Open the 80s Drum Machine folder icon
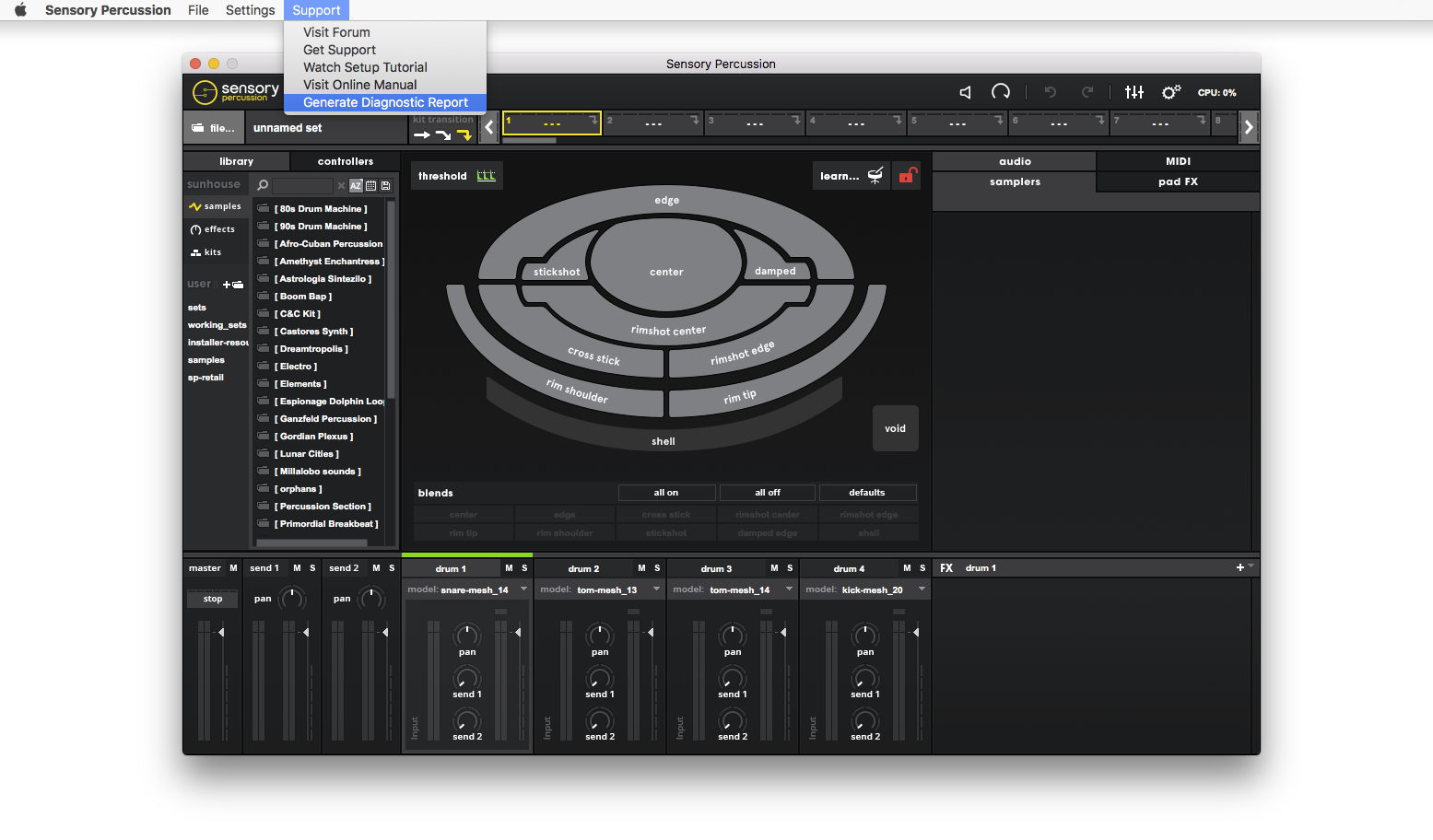This screenshot has width=1433, height=840. click(x=263, y=208)
